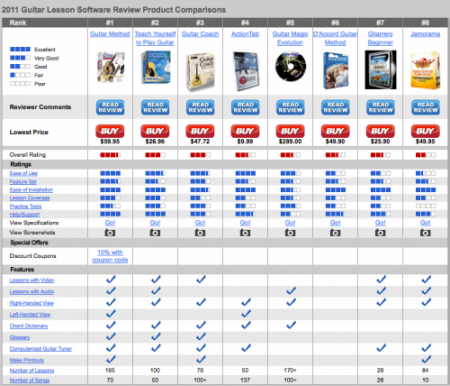450x386 pixels.
Task: Read review for D'Accord Guitar Method
Action: [335, 107]
